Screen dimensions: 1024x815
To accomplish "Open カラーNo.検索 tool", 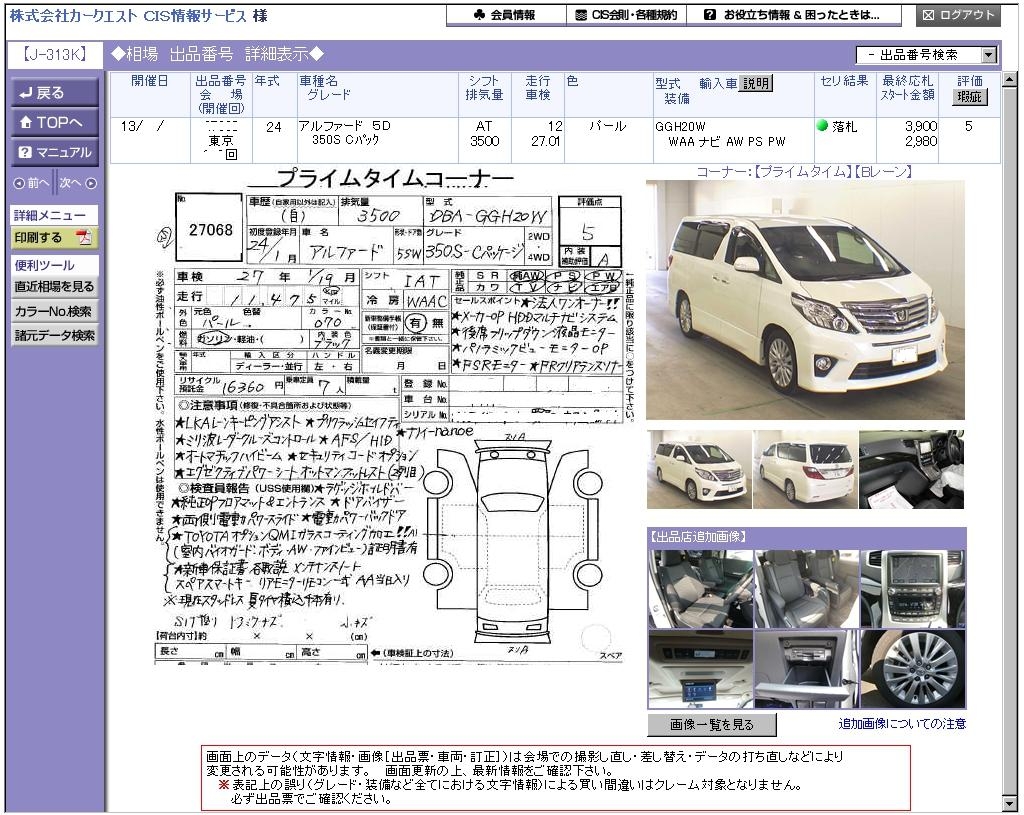I will pos(54,312).
